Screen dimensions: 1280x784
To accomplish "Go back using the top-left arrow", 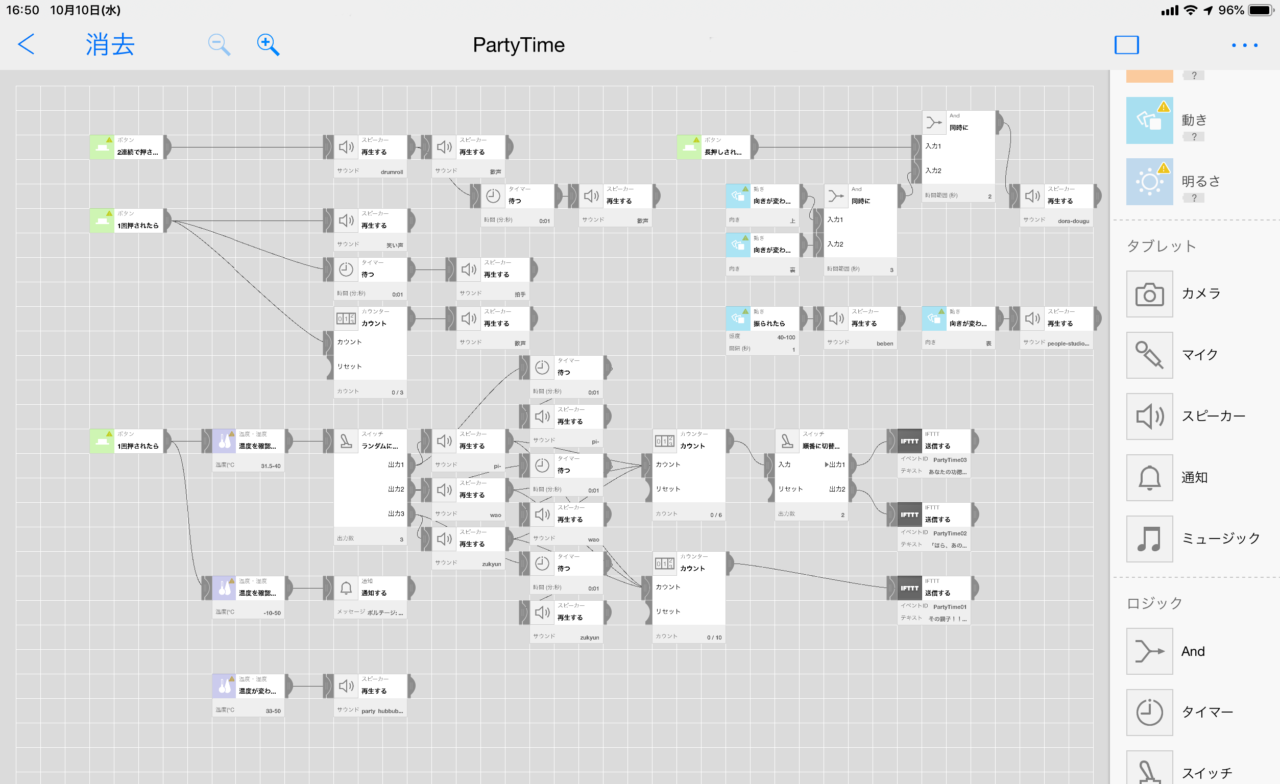I will [27, 45].
